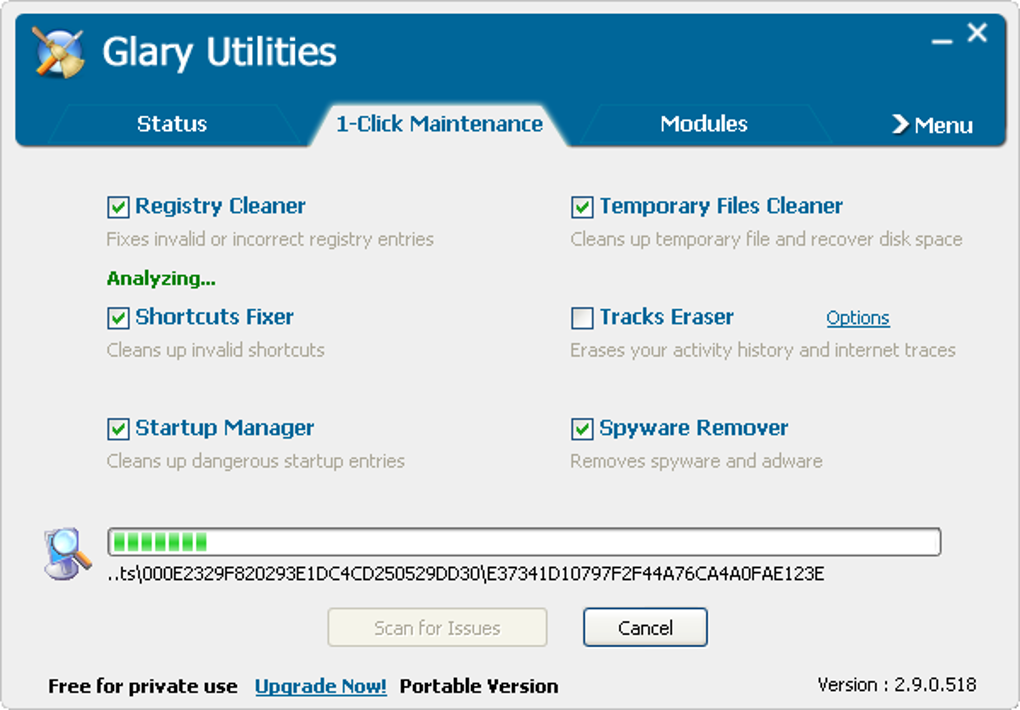Uncheck the Temporary Files Cleaner checkbox
This screenshot has width=1020, height=710.
tap(582, 207)
